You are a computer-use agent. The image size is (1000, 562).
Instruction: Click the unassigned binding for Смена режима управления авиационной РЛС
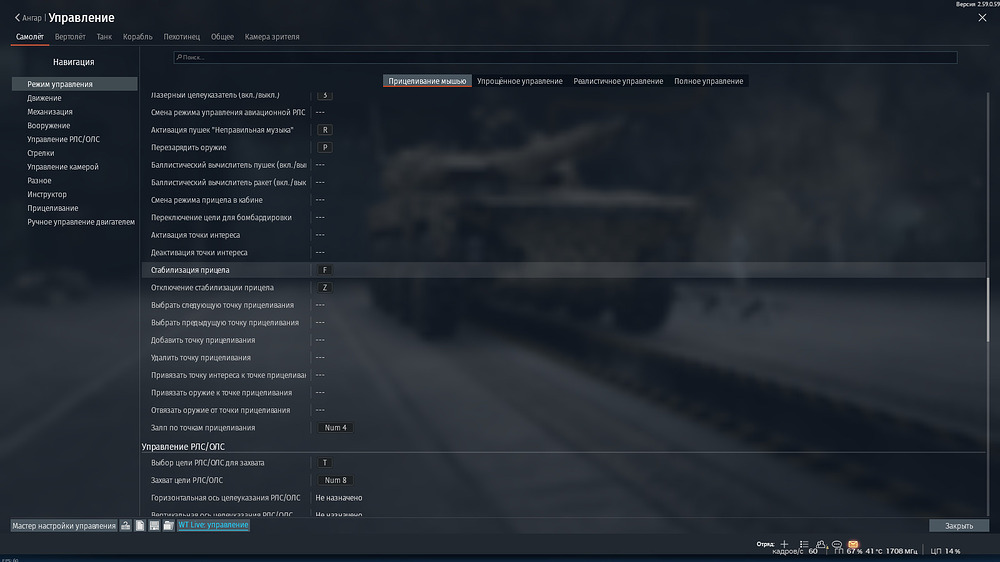point(320,112)
